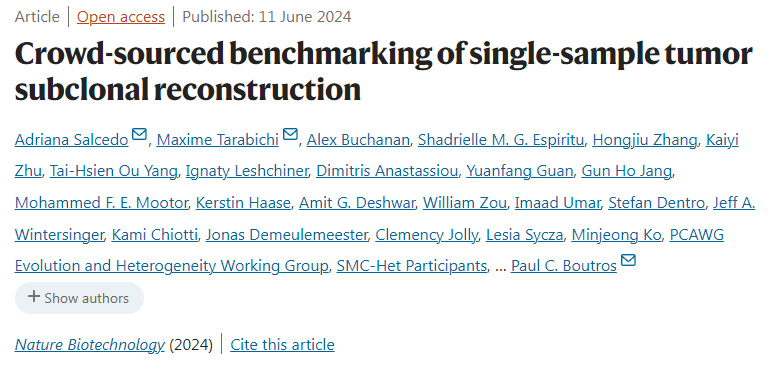Select author Hongjiu Zhang
776x374 pixels.
(644, 140)
